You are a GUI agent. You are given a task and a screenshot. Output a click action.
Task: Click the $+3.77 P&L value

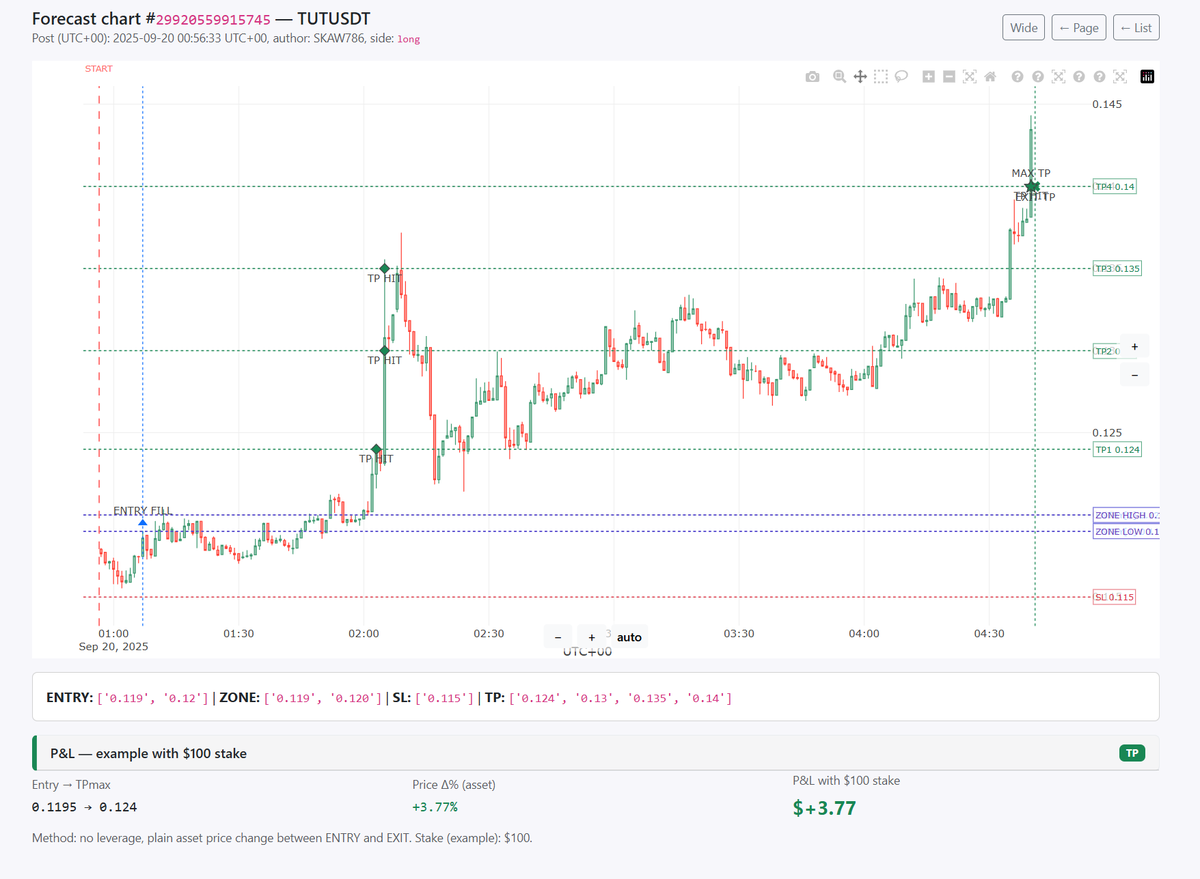coord(824,808)
